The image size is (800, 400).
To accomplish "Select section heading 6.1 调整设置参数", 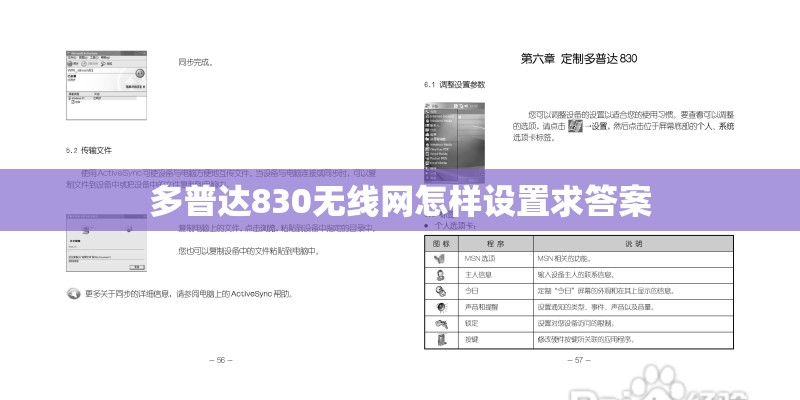I will pos(454,85).
